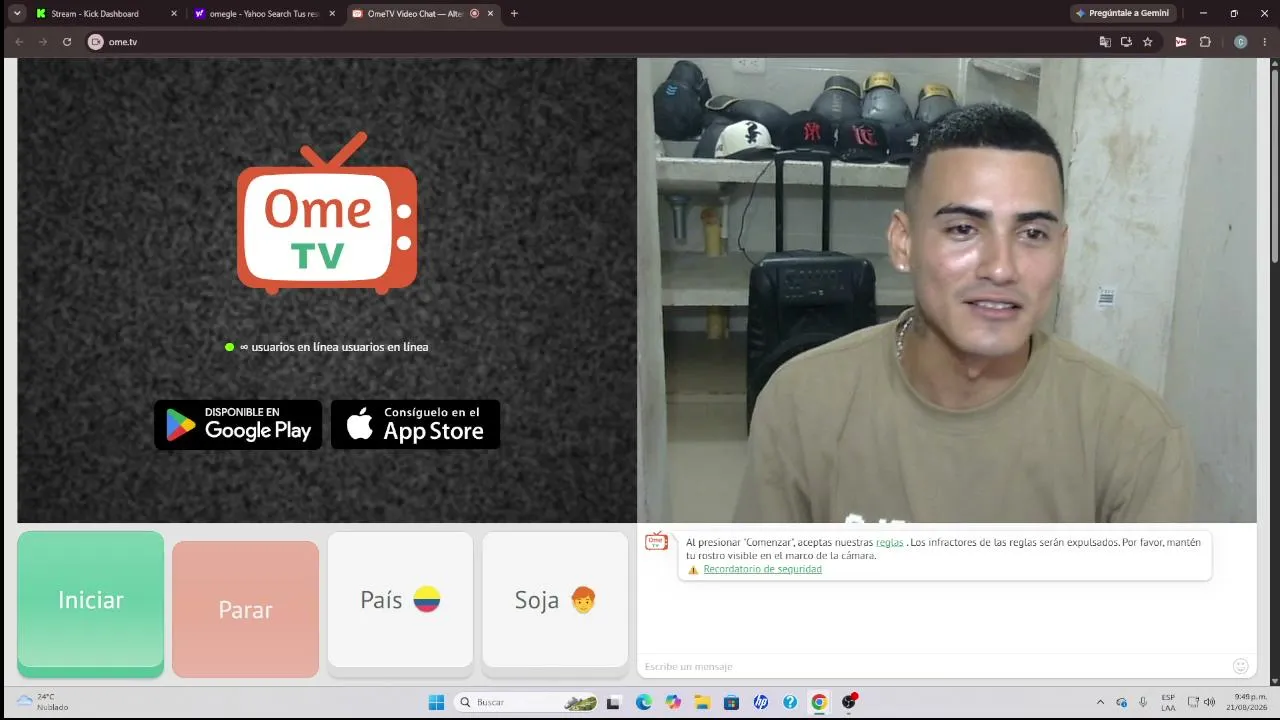
Task: Open the volume control in the tray
Action: point(1210,702)
